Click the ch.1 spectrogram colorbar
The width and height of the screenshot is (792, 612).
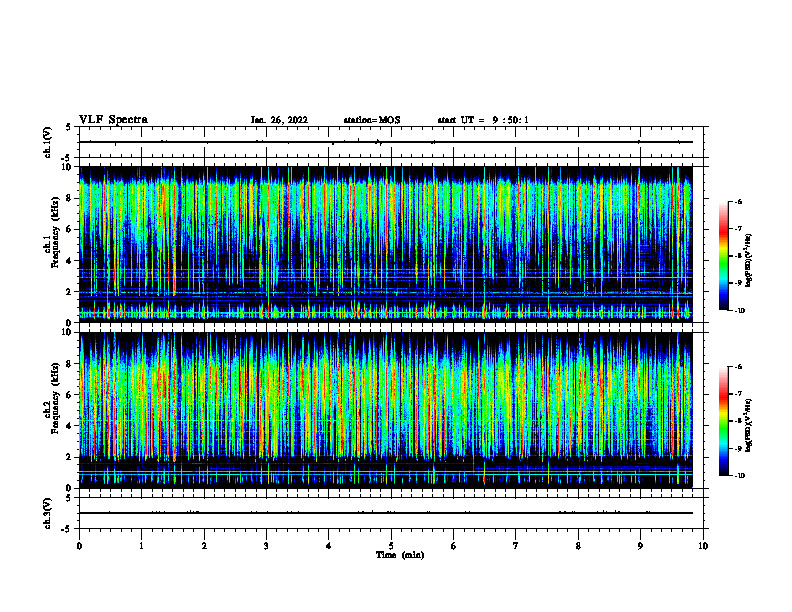[x=723, y=256]
